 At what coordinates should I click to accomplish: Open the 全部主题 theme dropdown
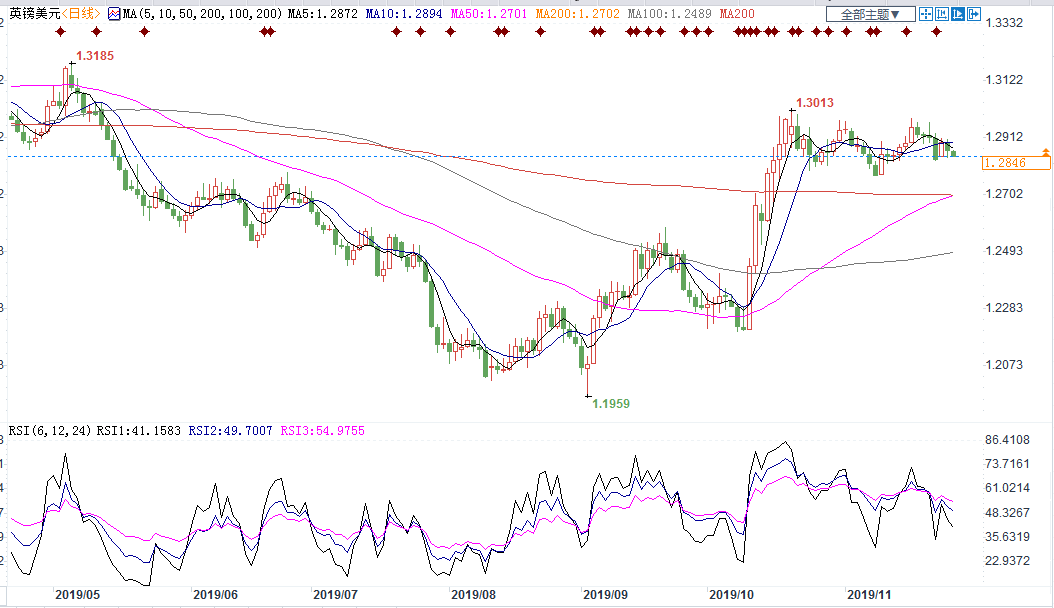point(870,14)
